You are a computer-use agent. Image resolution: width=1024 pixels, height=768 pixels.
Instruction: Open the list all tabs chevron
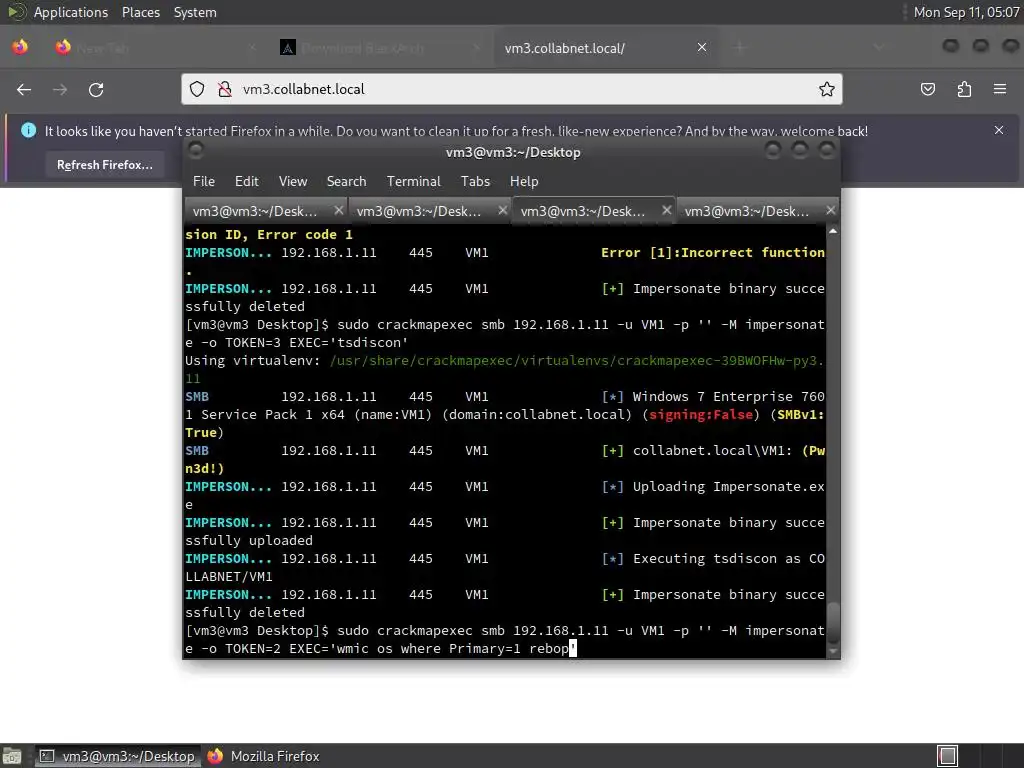[878, 47]
